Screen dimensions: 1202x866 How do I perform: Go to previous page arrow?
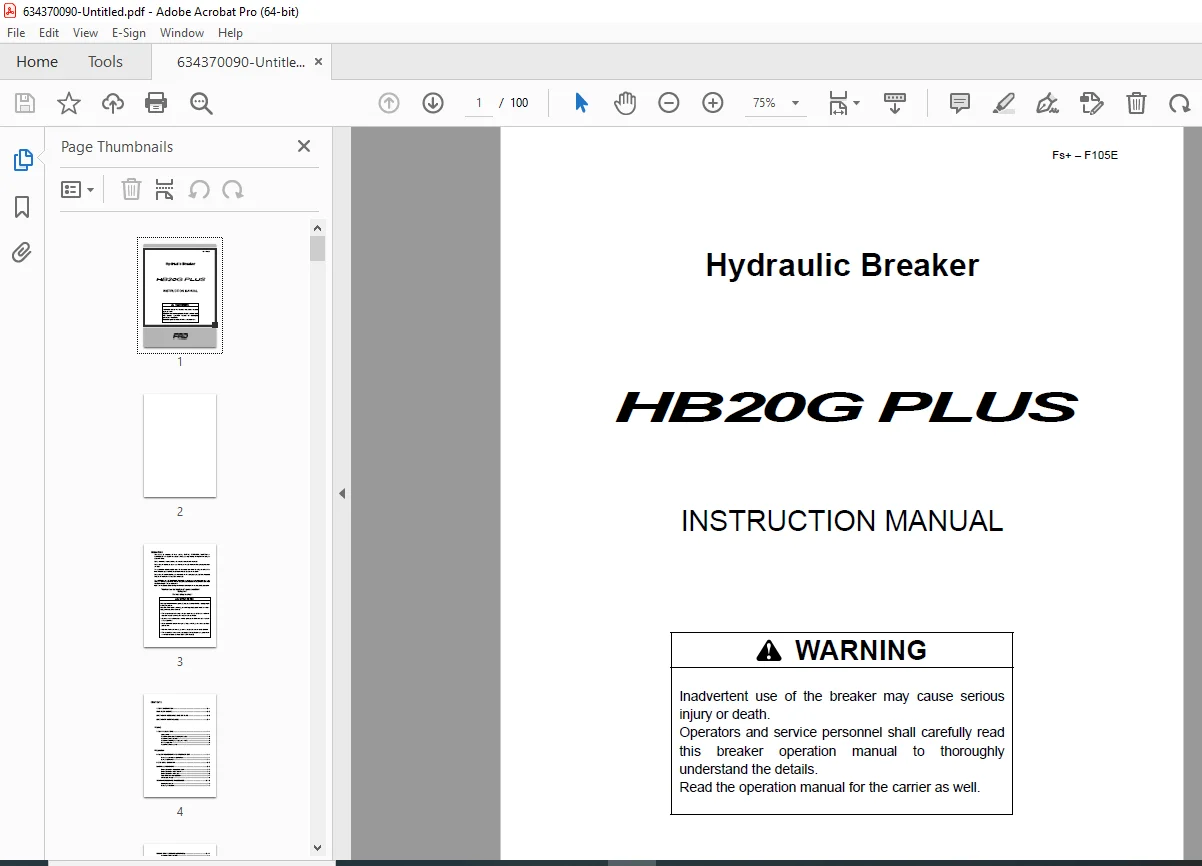click(389, 103)
